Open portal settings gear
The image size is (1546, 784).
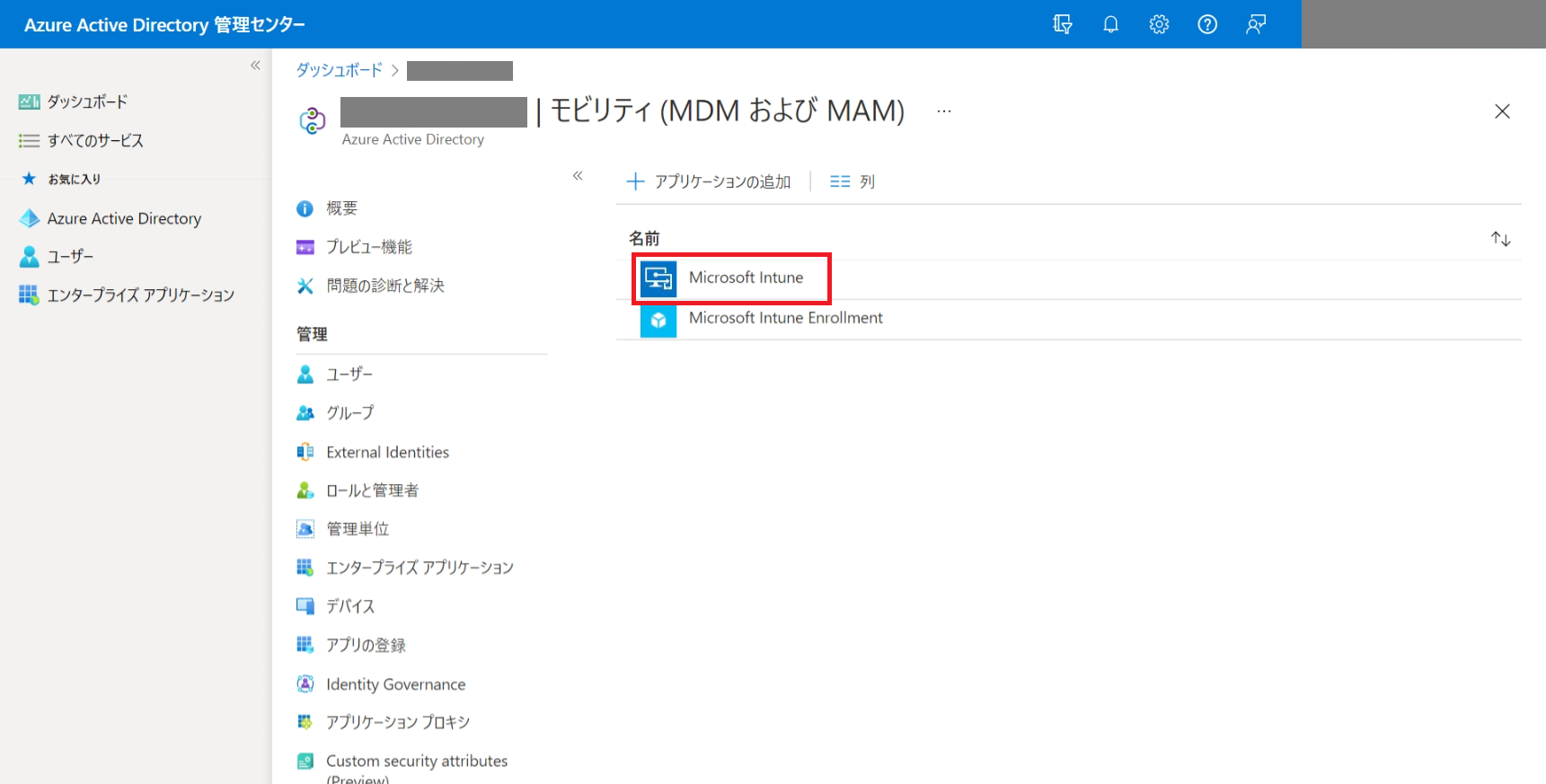click(x=1160, y=24)
